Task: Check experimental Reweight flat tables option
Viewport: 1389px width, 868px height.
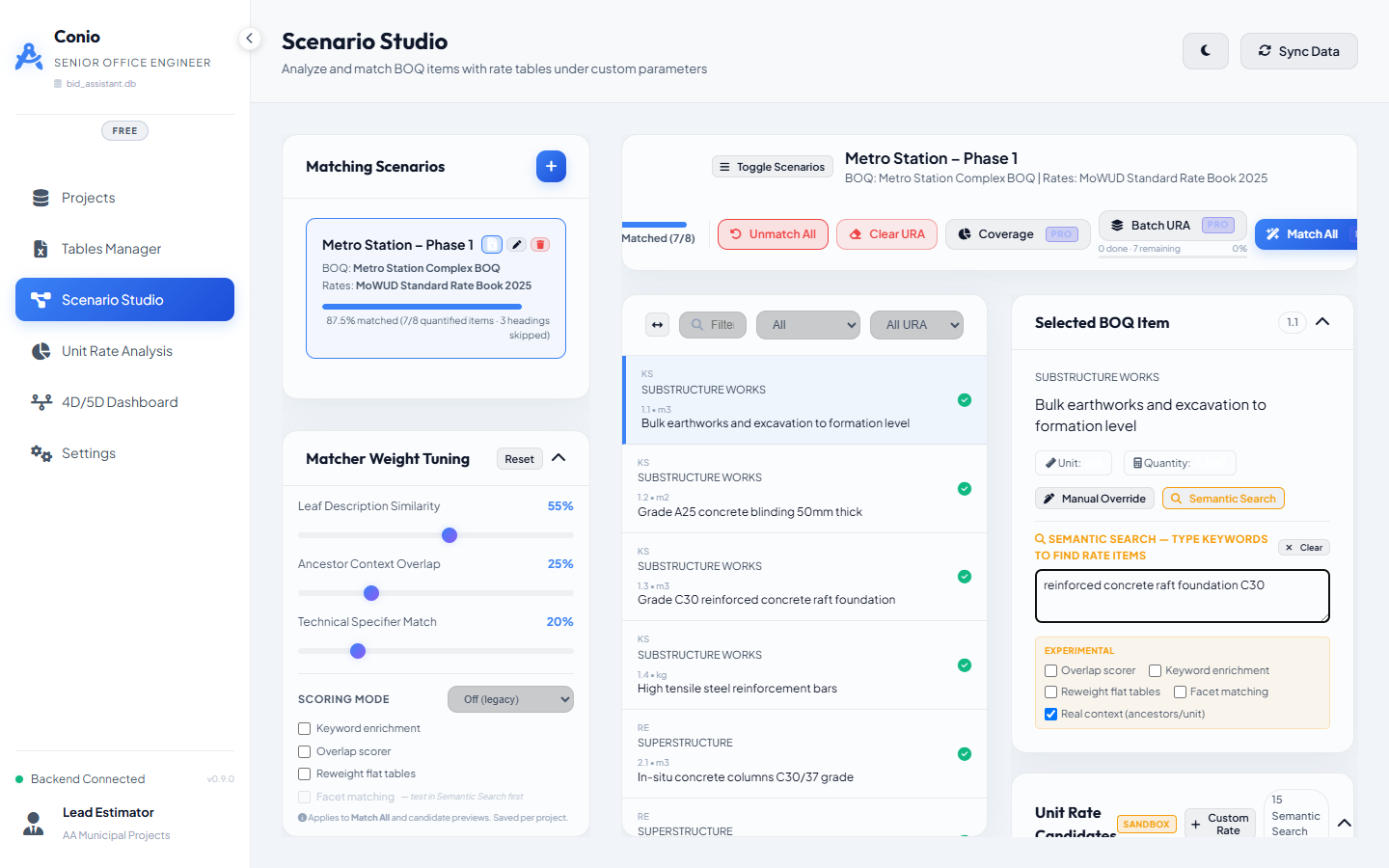Action: point(1051,692)
